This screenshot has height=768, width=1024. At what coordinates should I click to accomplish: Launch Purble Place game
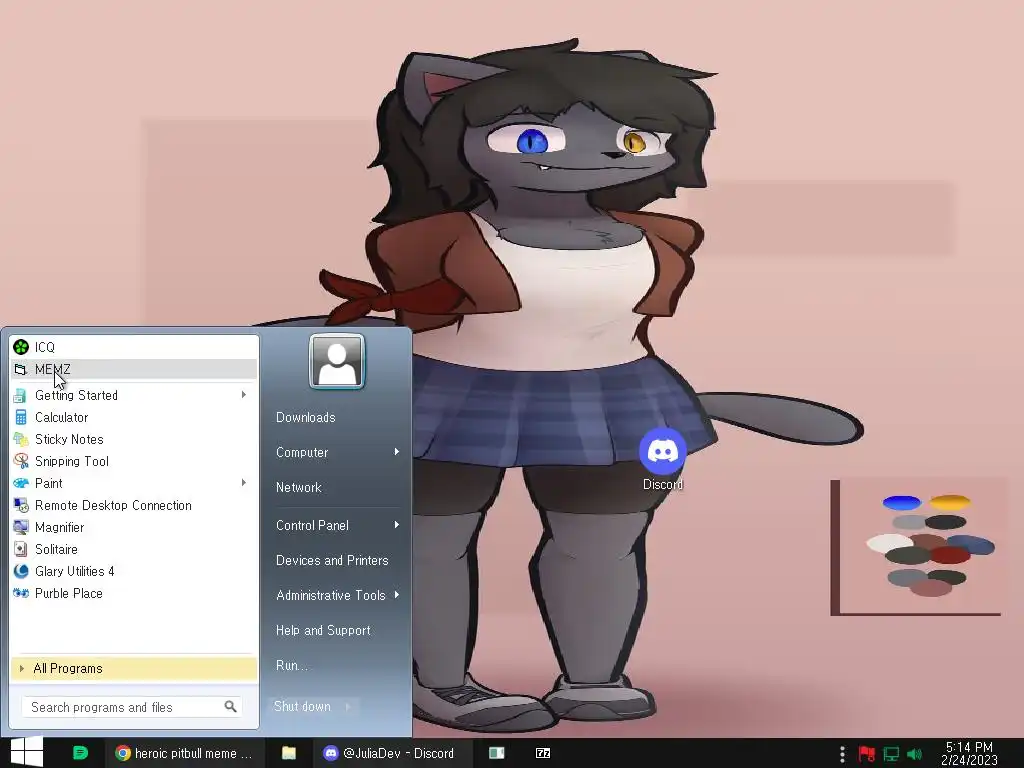coord(134,593)
